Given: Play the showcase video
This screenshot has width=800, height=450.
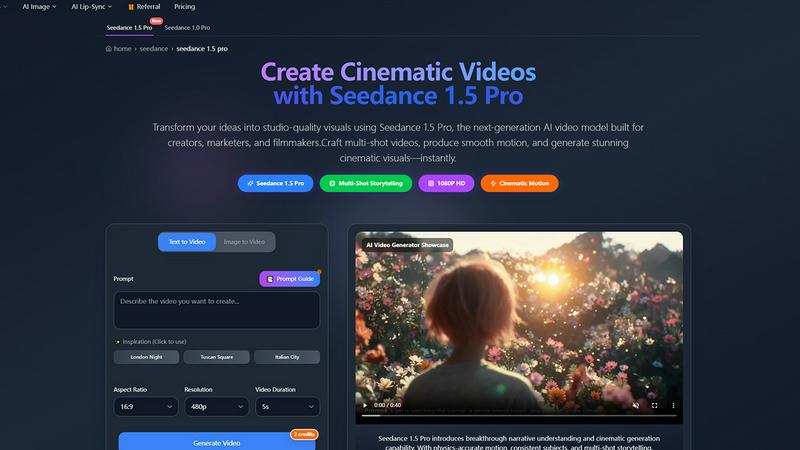Looking at the screenshot, I should tap(365, 405).
